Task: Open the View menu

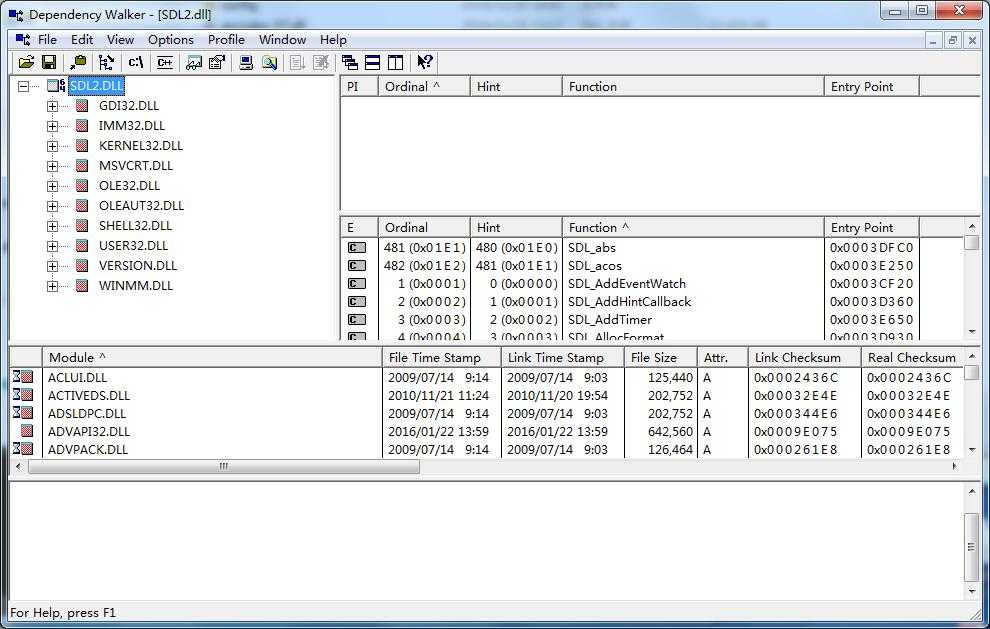Action: [x=120, y=40]
